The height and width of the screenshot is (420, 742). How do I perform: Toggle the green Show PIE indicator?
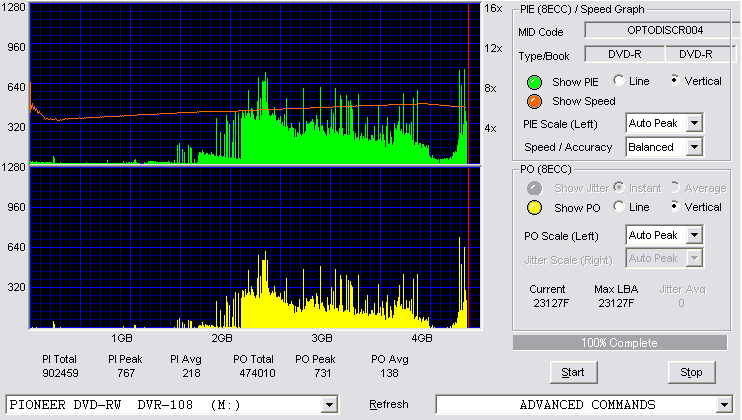tap(534, 82)
